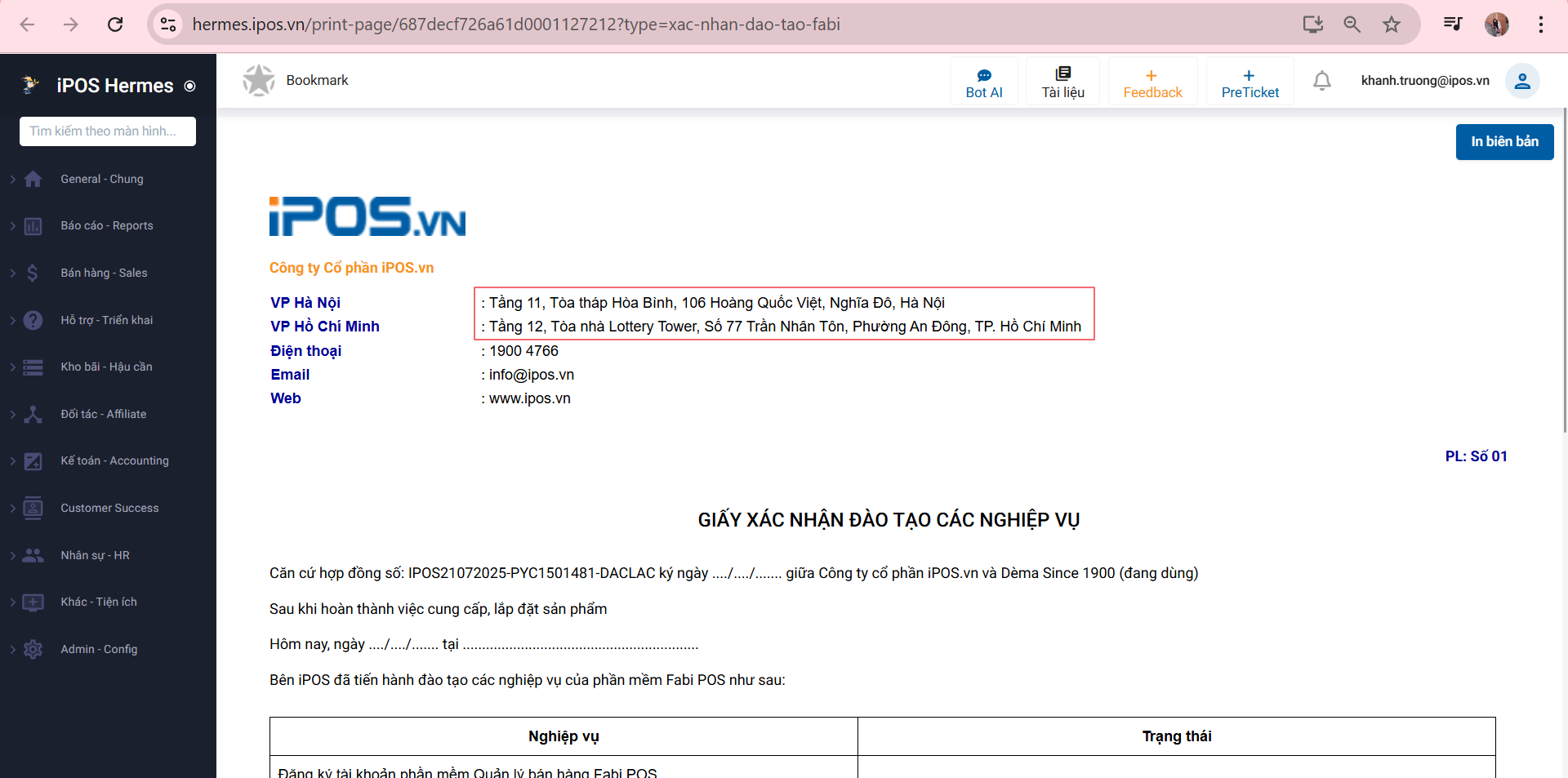The height and width of the screenshot is (778, 1568).
Task: Focus the screen search input field
Action: 108,131
